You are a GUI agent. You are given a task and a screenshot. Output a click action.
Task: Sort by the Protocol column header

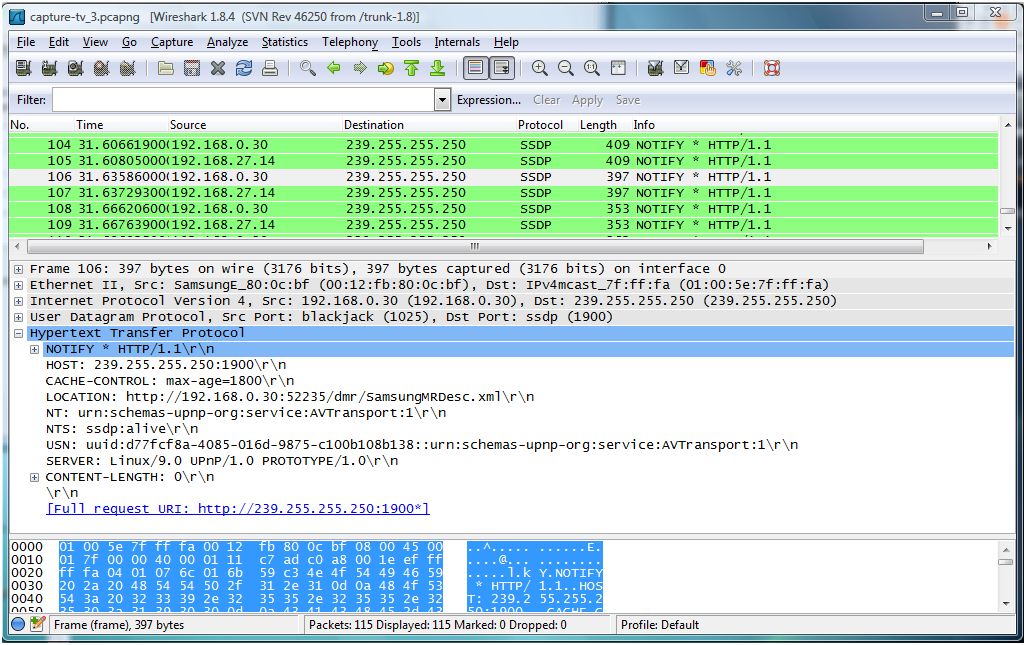(x=540, y=125)
